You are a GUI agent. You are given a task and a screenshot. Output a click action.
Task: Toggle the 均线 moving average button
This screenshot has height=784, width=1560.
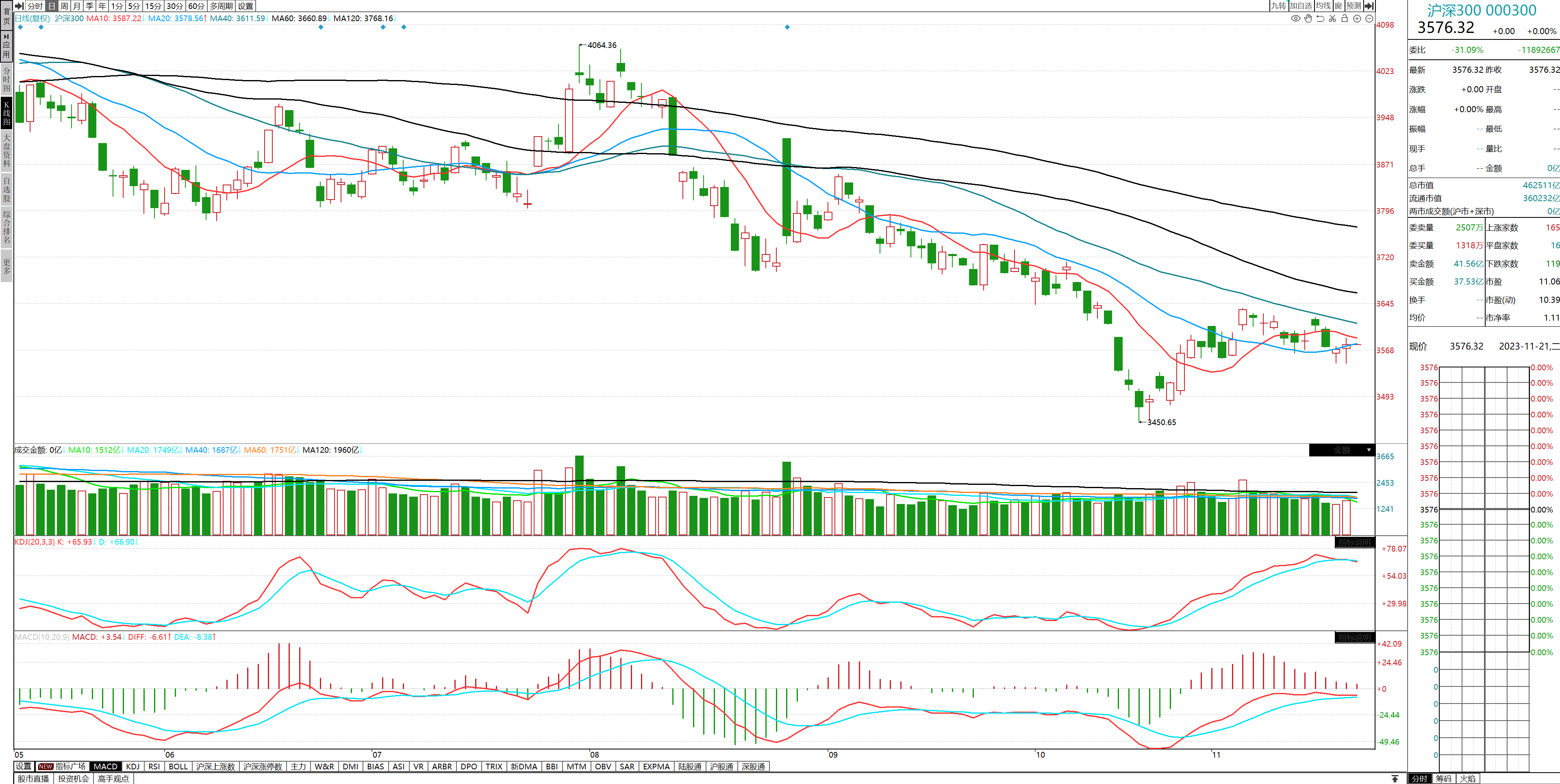(x=1323, y=6)
